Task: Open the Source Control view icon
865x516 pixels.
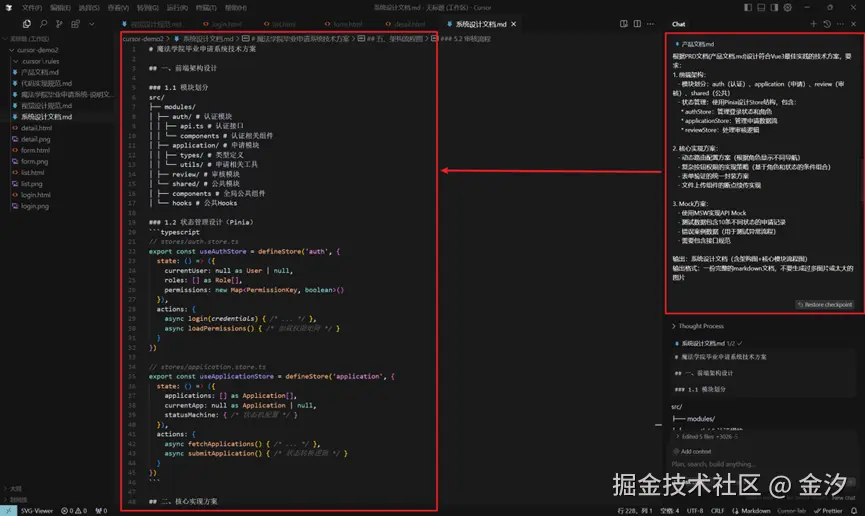Action: [x=59, y=24]
